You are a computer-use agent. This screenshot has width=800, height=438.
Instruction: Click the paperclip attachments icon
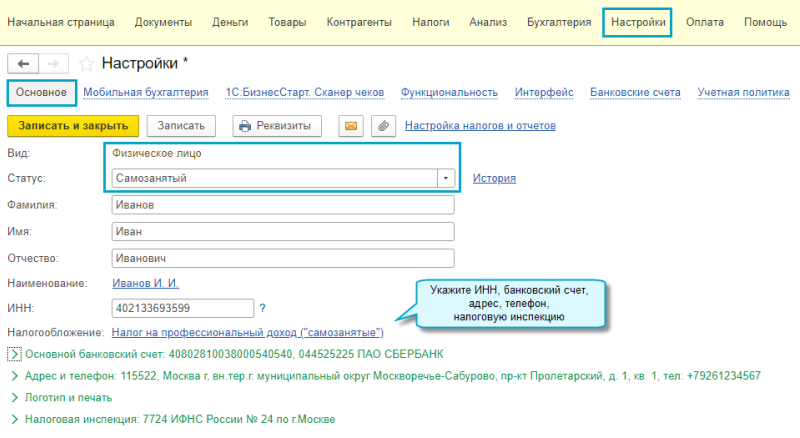(384, 126)
